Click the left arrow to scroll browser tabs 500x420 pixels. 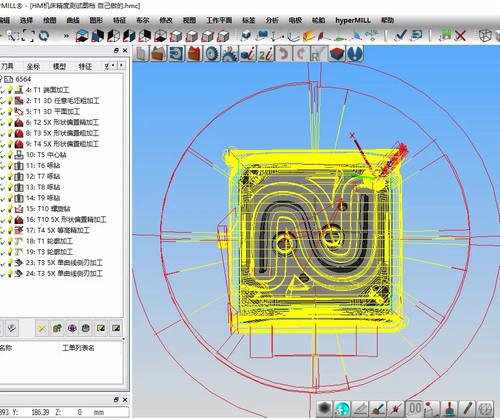pyautogui.click(x=113, y=65)
